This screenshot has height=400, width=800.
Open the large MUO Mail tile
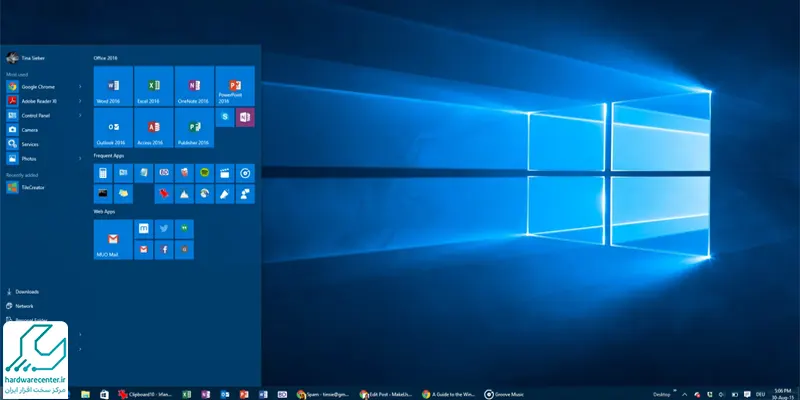[113, 239]
